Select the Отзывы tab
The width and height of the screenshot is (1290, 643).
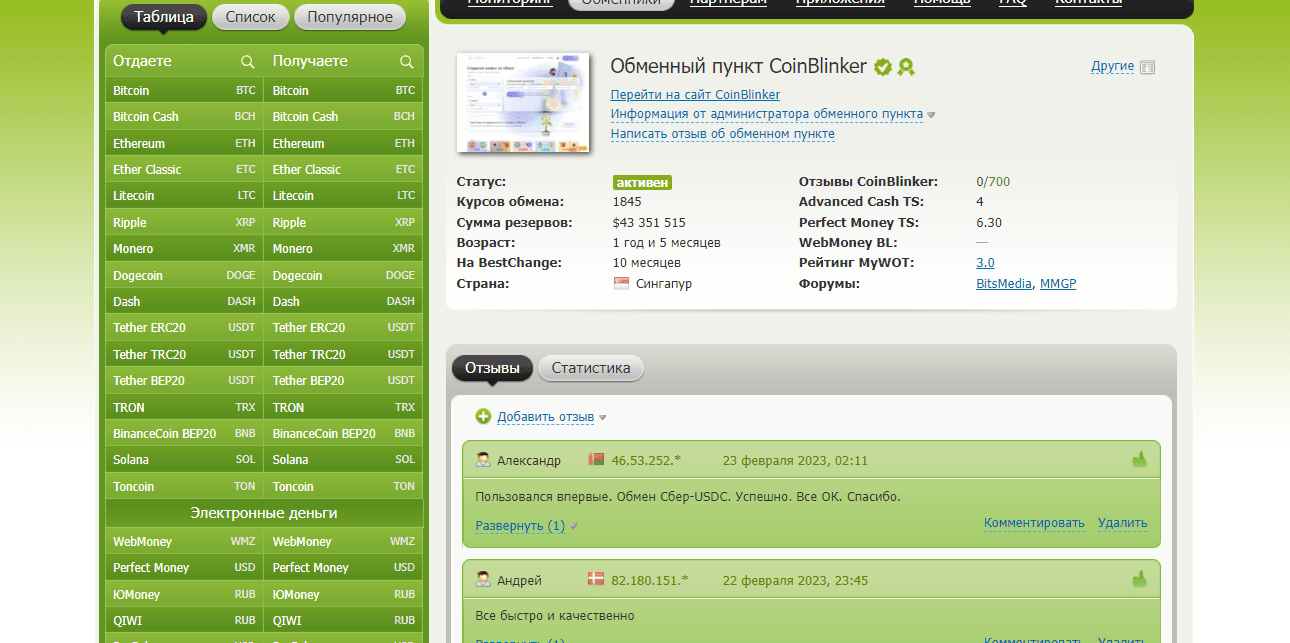[x=492, y=368]
